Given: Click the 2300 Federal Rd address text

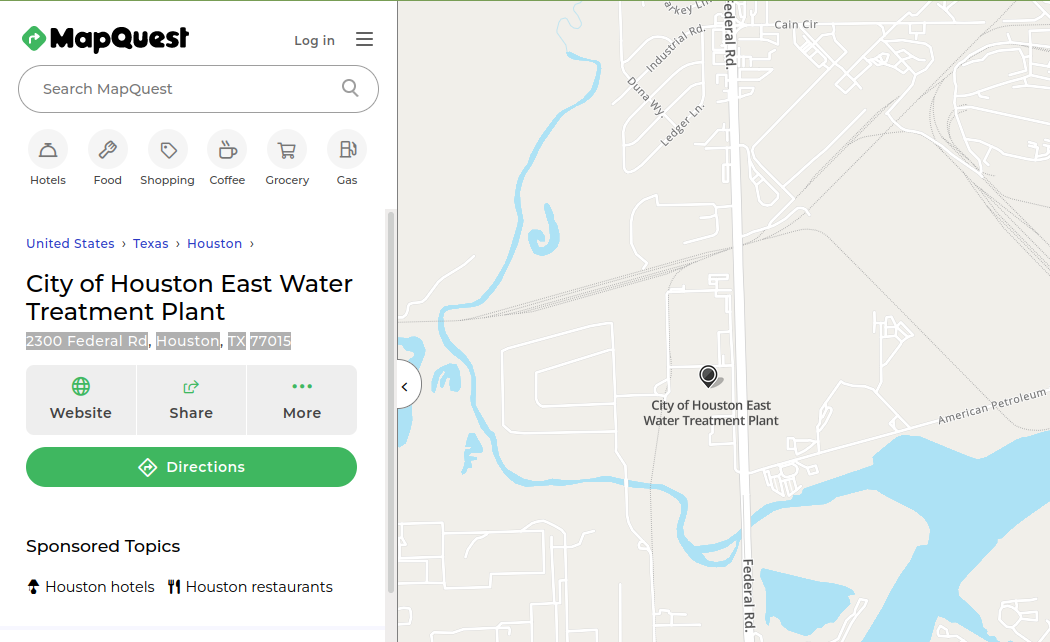Looking at the screenshot, I should click(87, 341).
